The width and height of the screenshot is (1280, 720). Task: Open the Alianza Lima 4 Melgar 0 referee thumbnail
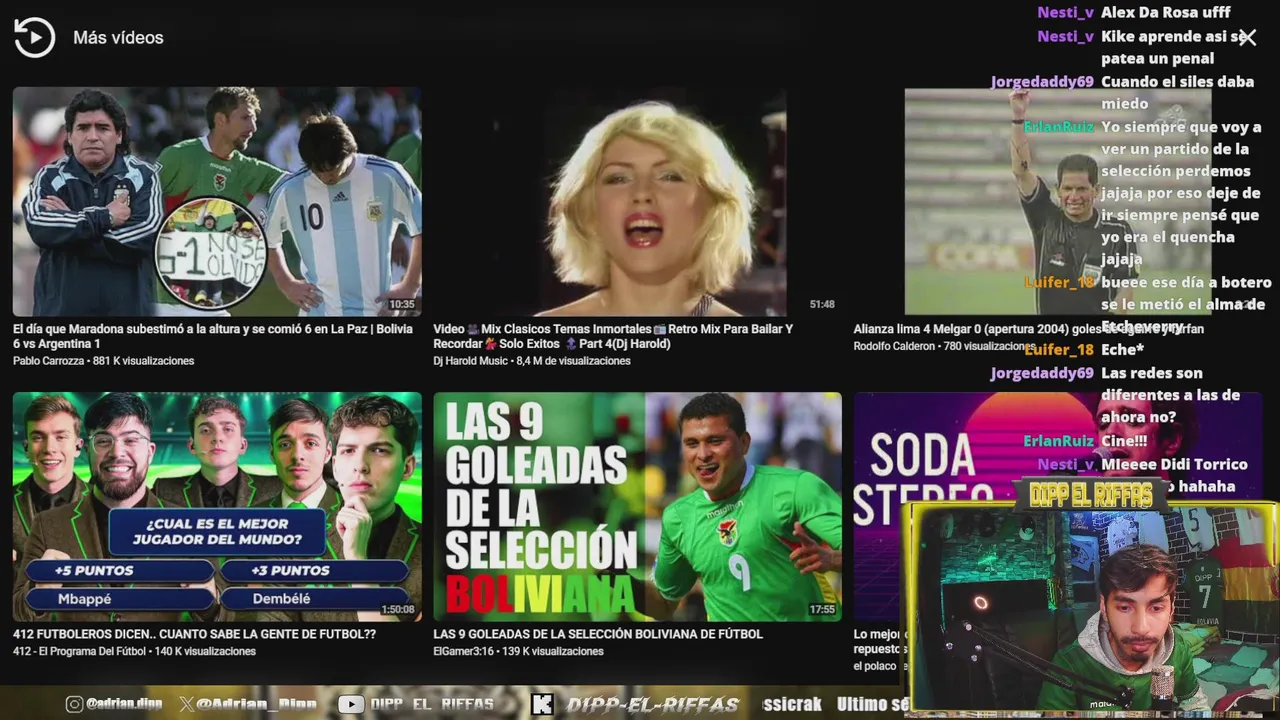[1058, 201]
